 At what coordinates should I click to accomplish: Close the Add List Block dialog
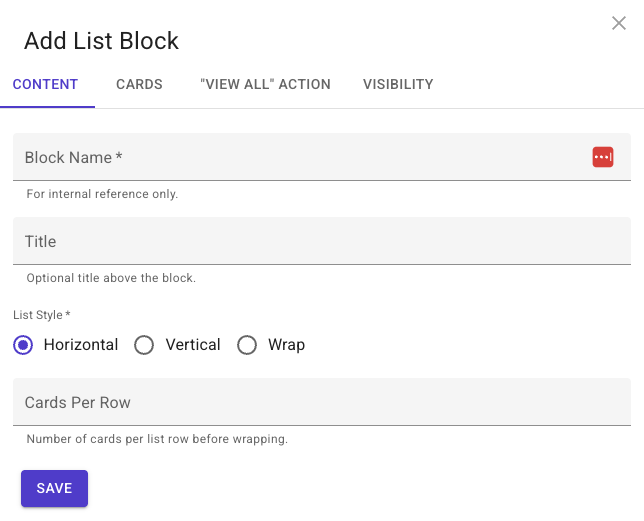click(619, 23)
